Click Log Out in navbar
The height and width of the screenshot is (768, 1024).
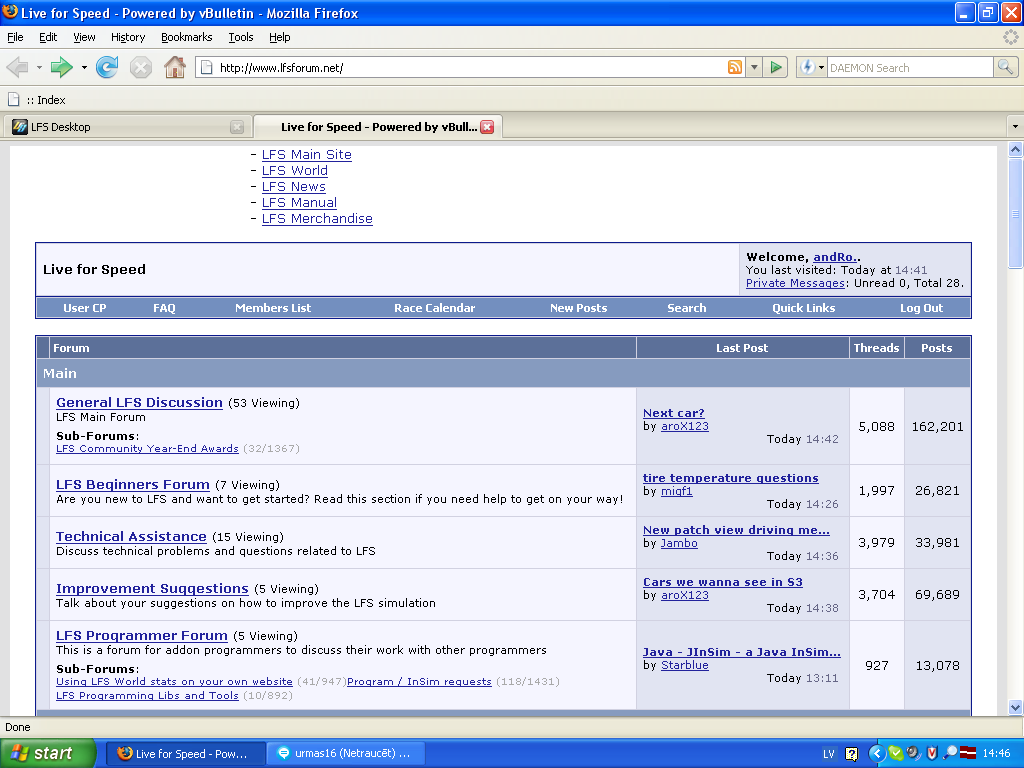click(x=921, y=308)
